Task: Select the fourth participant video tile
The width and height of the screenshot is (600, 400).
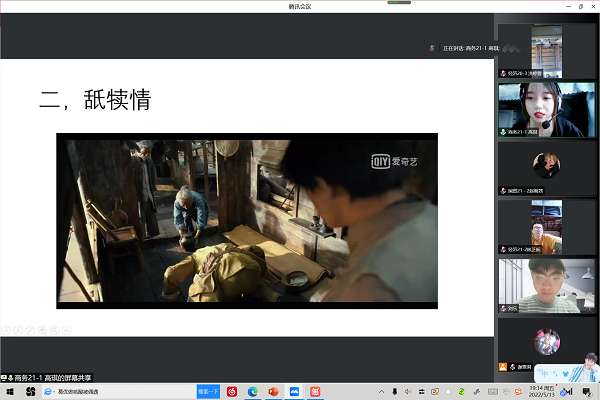Action: 546,225
